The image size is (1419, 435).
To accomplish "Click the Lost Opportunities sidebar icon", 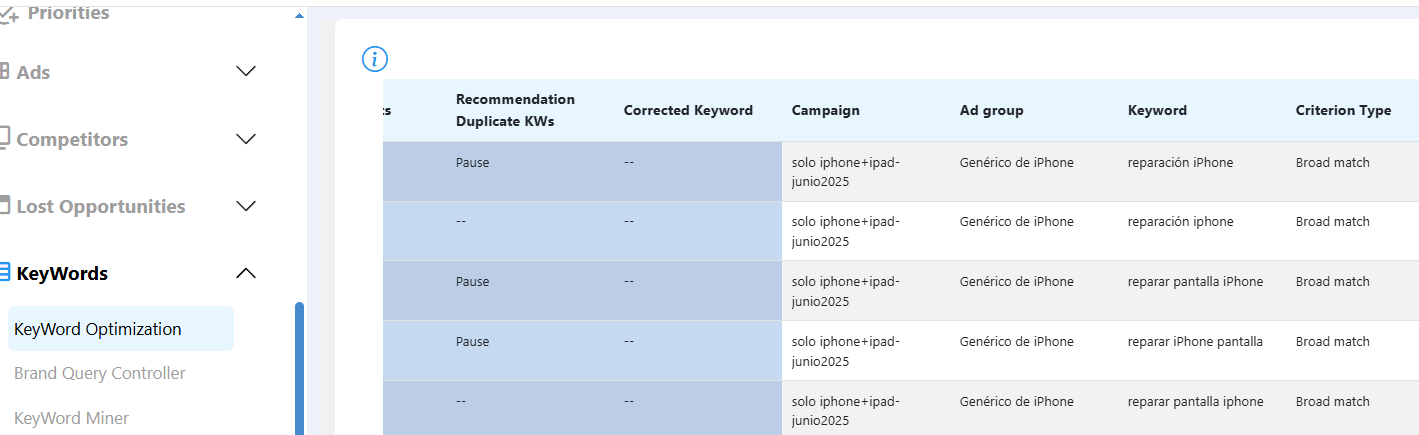I will pos(5,206).
